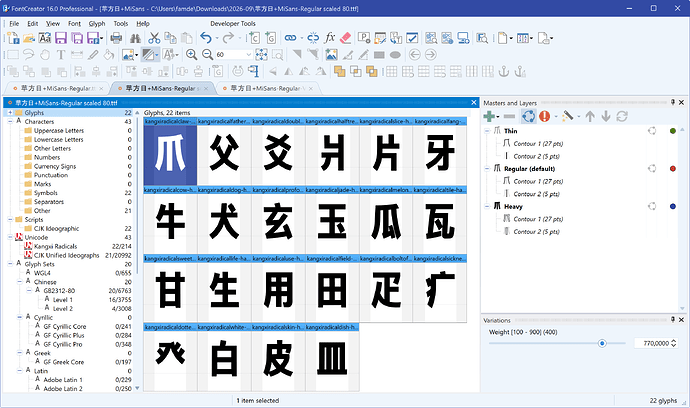Screen dimensions: 690x408
Task: Click the back navigation arrow icon
Action: 415,55
